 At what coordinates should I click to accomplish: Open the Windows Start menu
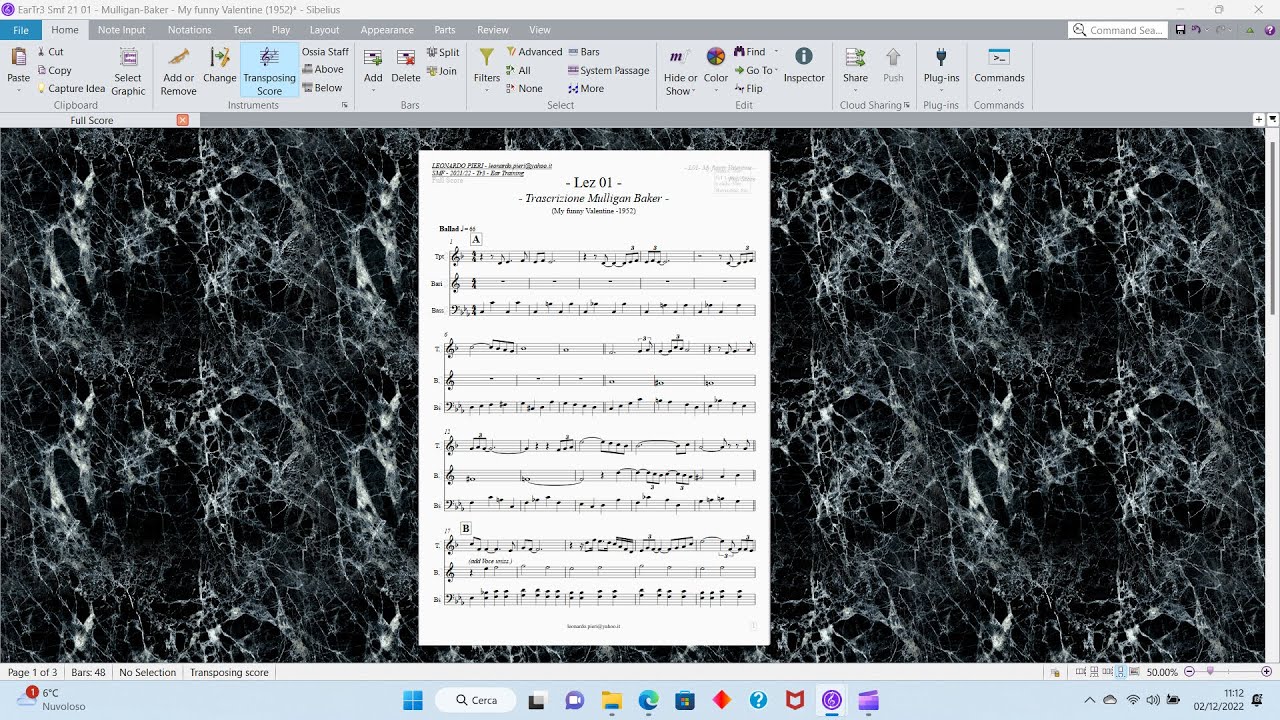(413, 700)
